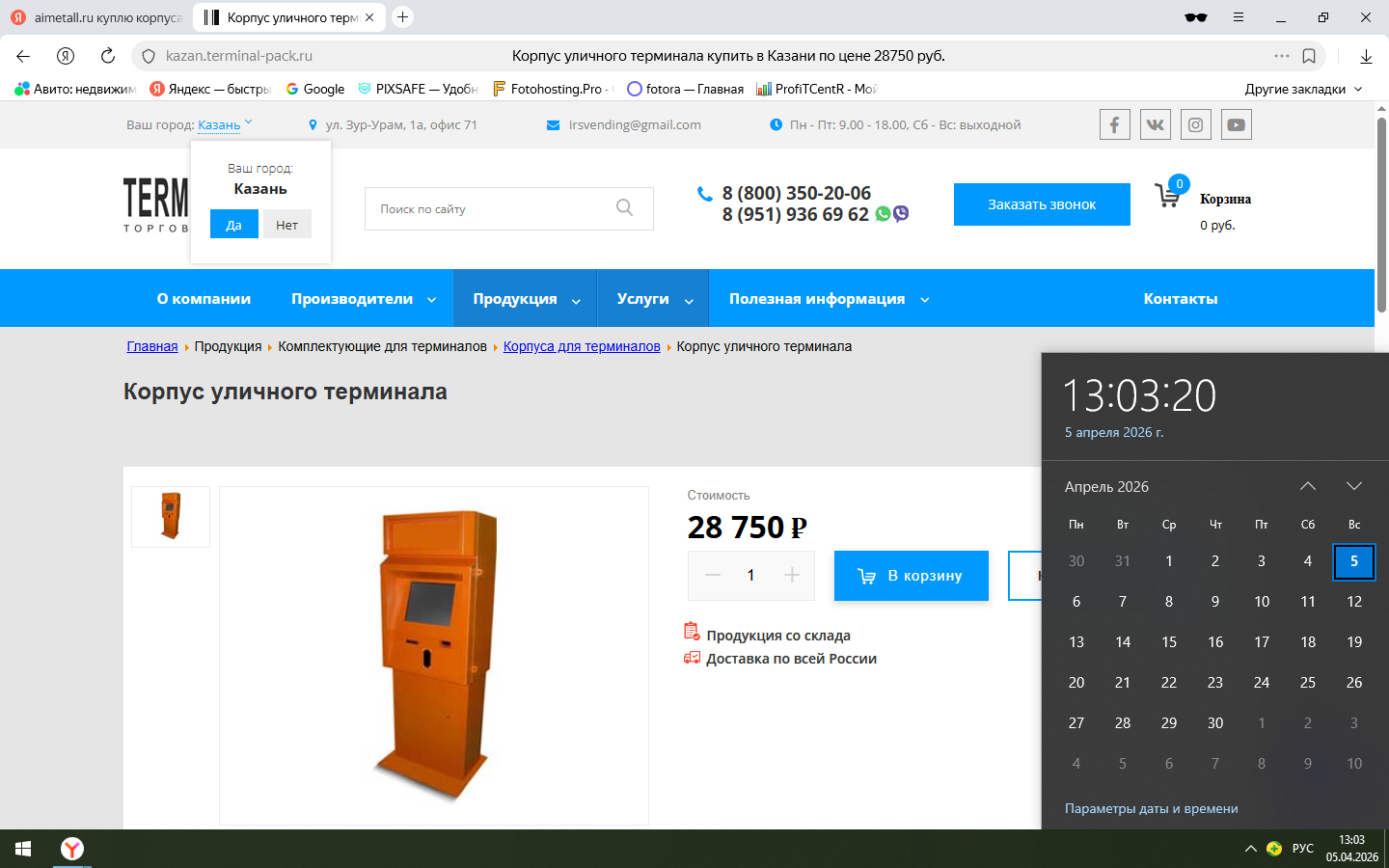Click the large orange terminal product image

(434, 656)
